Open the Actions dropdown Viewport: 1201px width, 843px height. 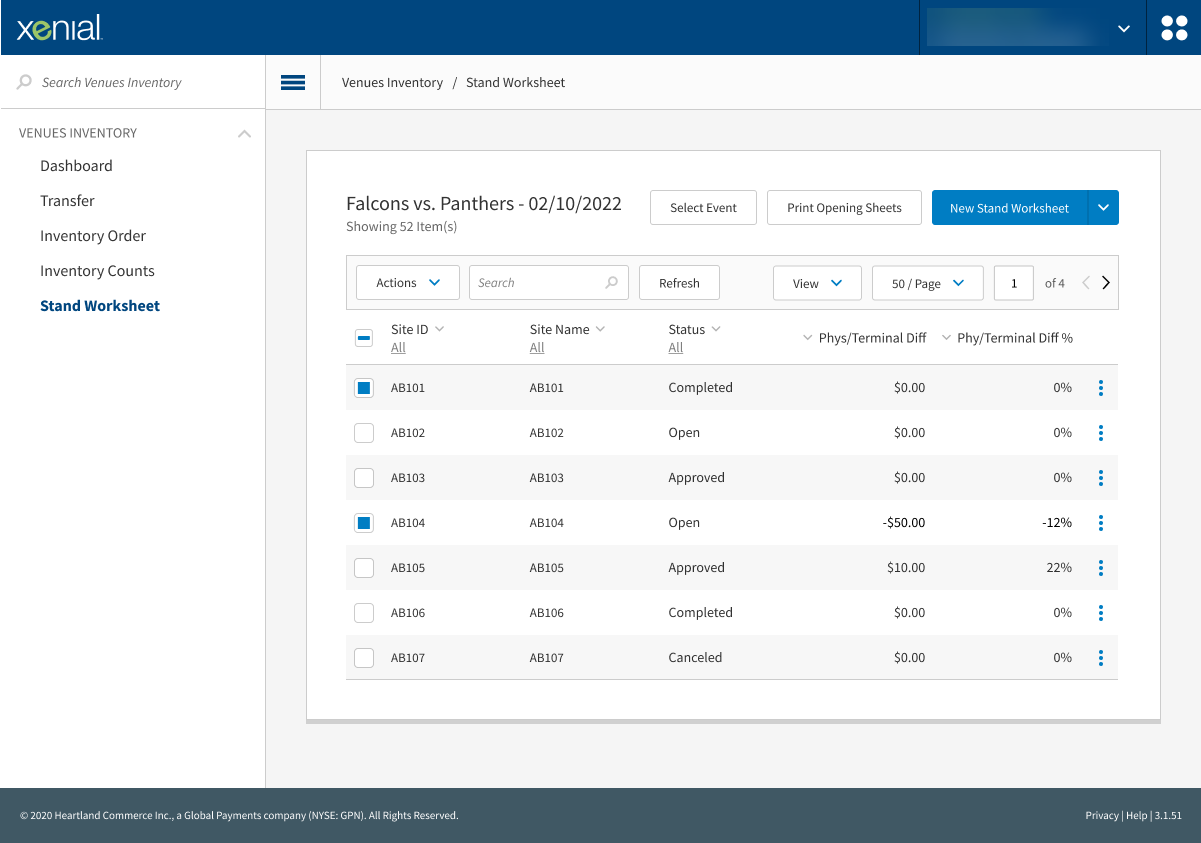point(408,283)
